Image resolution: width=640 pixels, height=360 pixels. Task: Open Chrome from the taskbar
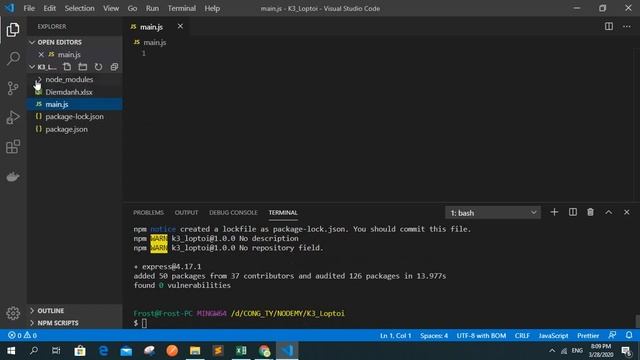coord(264,351)
